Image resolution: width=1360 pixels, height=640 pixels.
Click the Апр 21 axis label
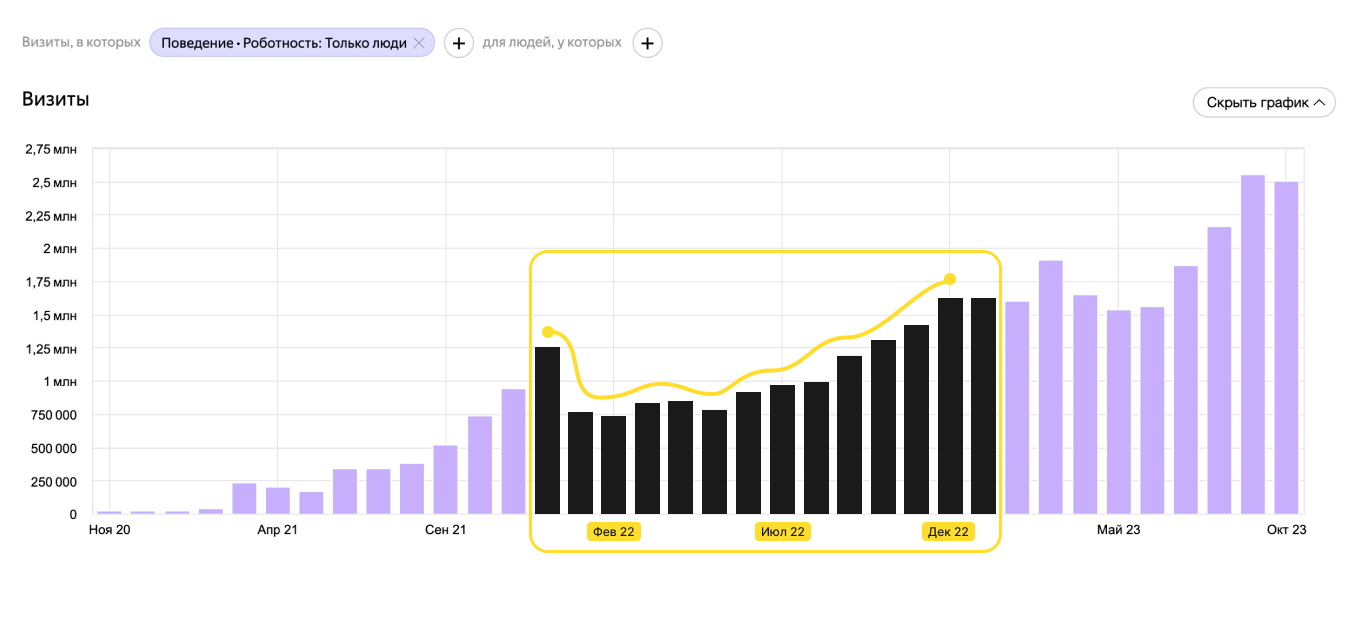(x=277, y=530)
